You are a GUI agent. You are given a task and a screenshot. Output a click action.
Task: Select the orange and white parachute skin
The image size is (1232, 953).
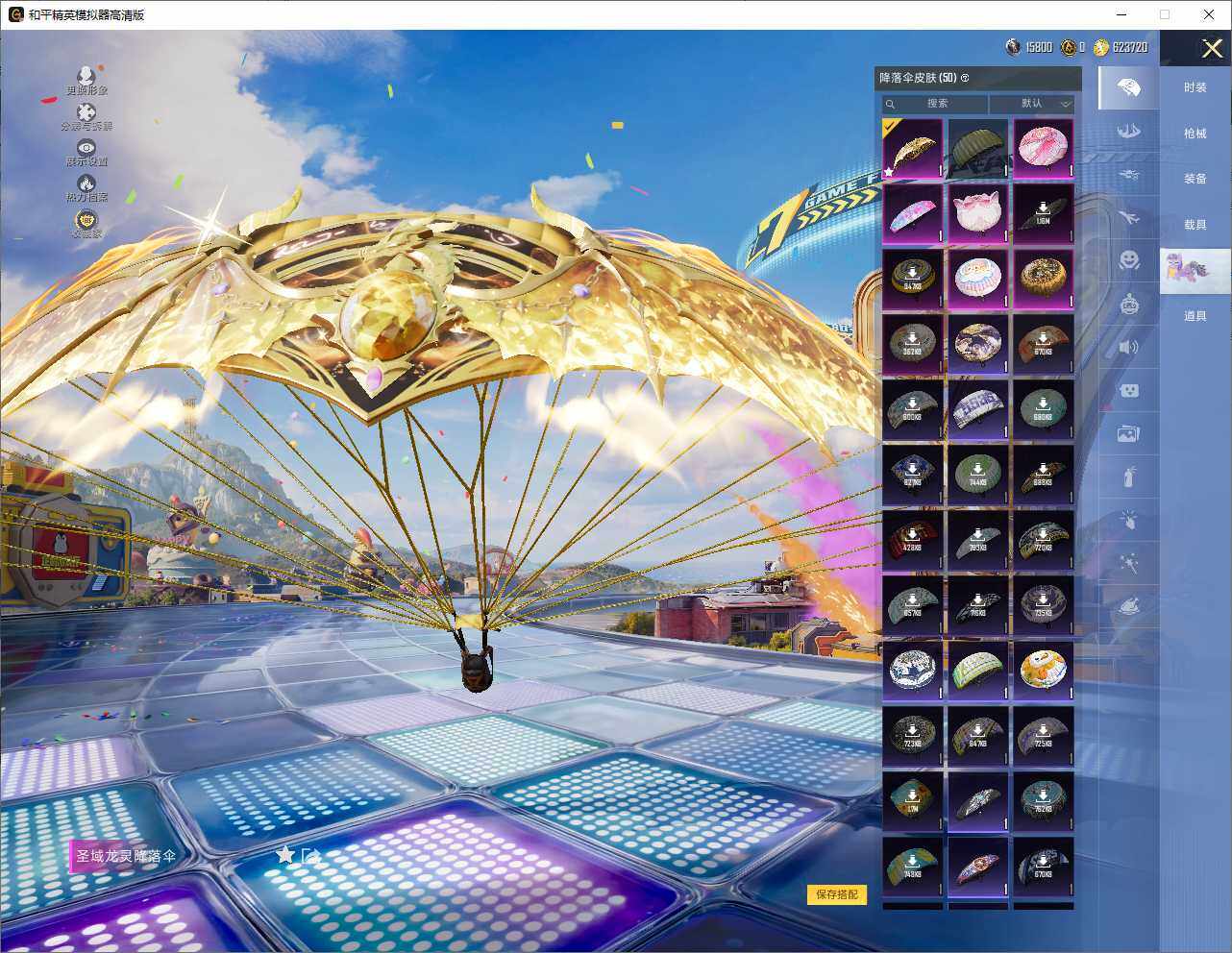tap(1044, 672)
